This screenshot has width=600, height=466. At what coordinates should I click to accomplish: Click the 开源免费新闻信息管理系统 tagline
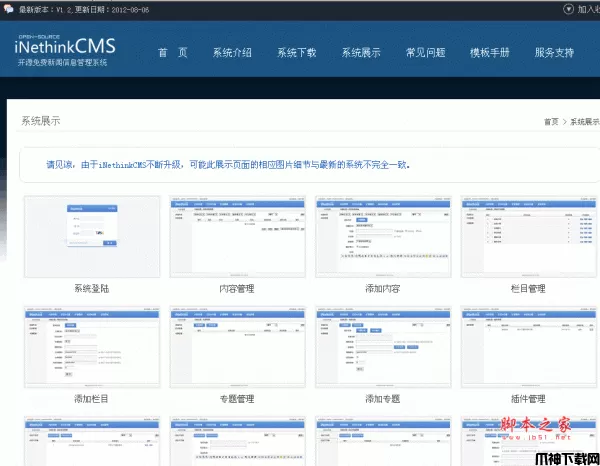62,62
